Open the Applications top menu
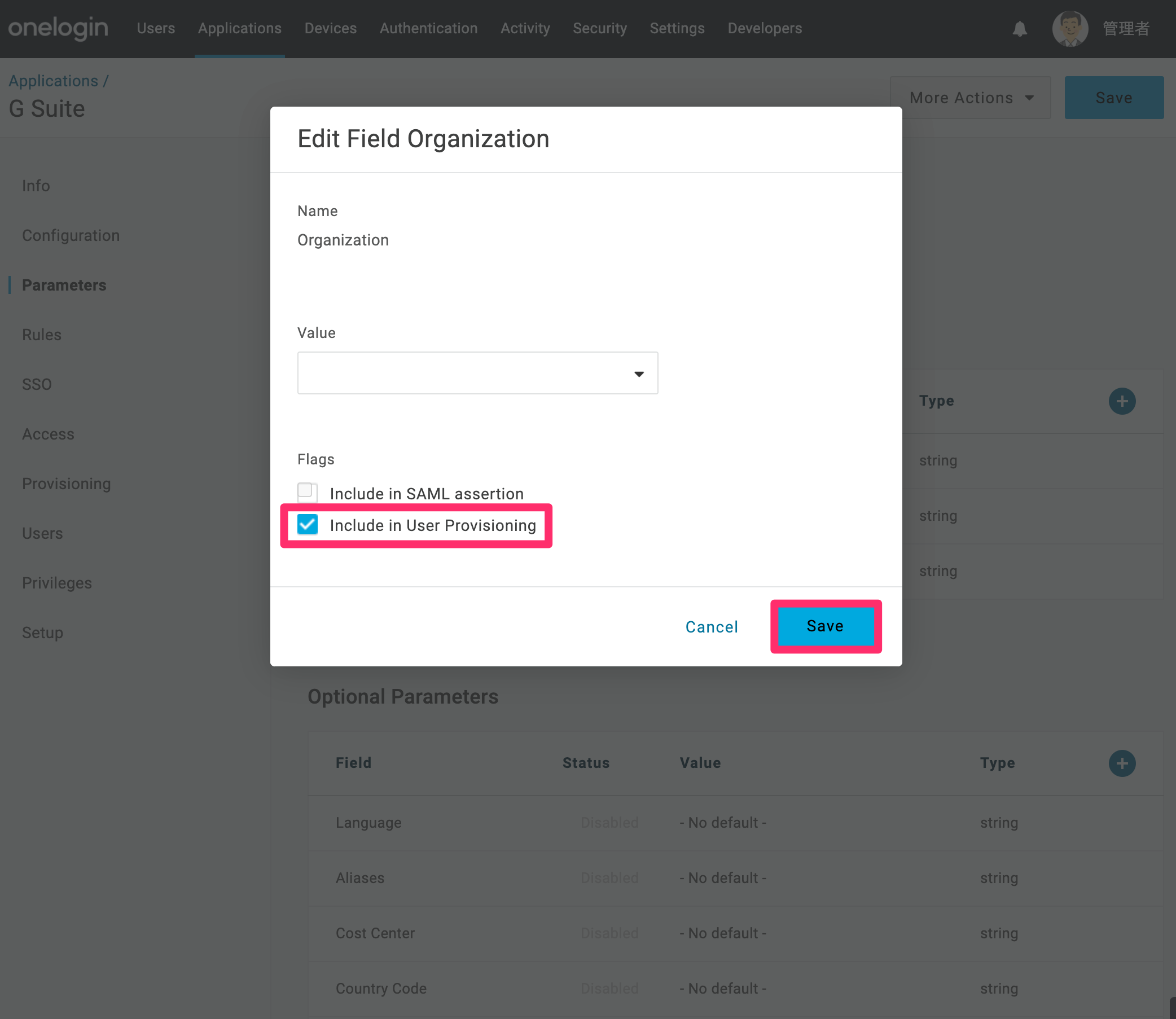 tap(239, 28)
